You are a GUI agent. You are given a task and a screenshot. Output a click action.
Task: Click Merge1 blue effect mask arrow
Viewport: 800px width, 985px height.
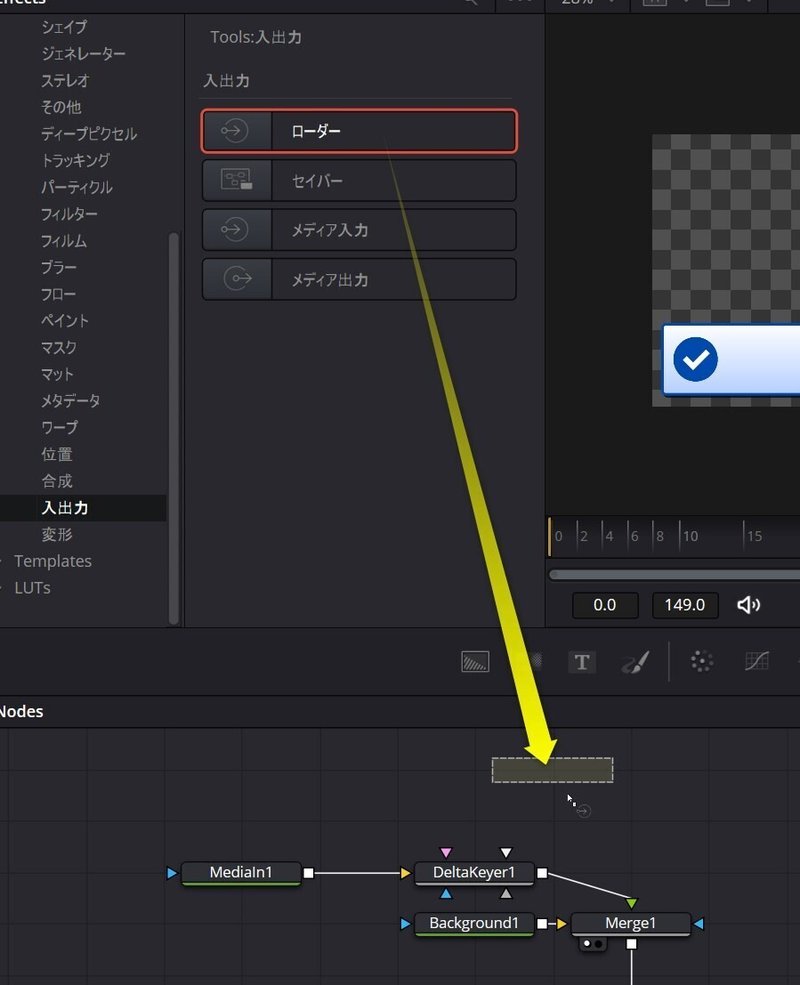click(x=698, y=923)
